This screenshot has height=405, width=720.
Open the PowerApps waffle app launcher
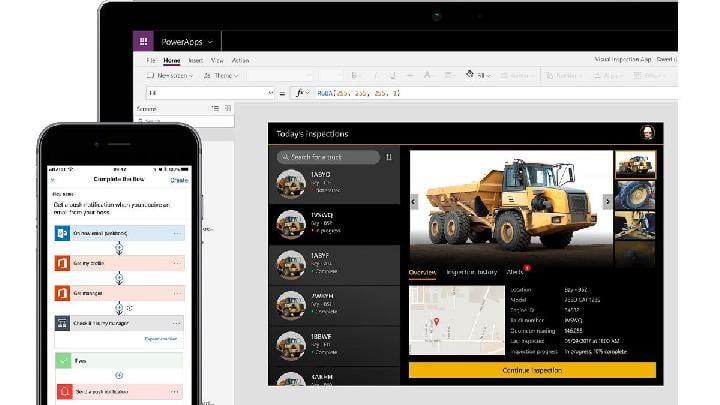point(144,42)
